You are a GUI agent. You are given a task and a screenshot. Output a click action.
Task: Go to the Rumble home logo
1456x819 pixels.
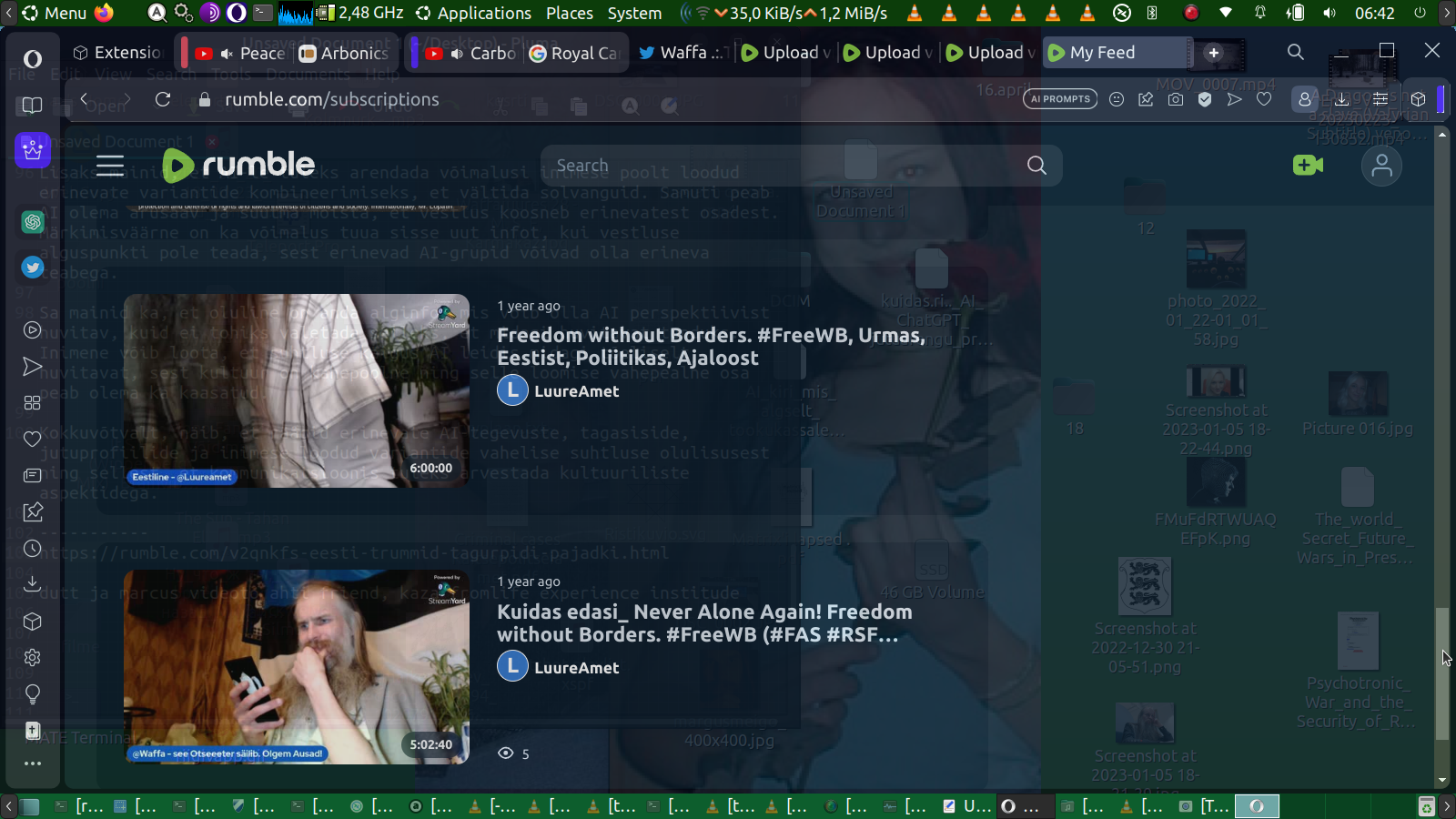pos(238,165)
